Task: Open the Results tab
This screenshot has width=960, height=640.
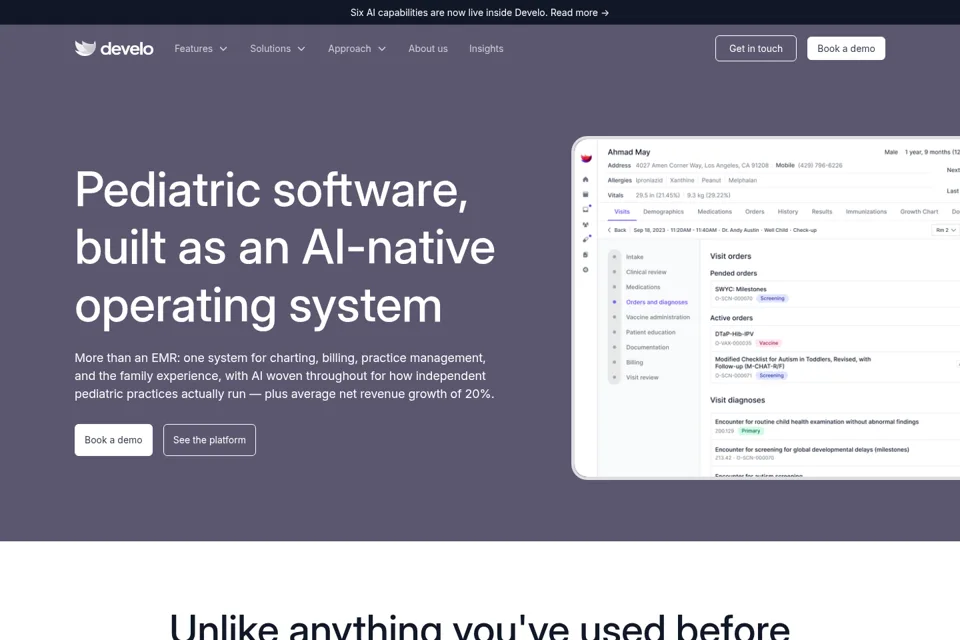Action: point(822,212)
